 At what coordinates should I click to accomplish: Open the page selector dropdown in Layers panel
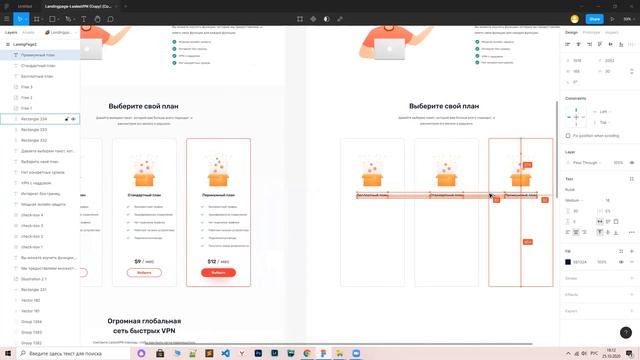pyautogui.click(x=60, y=32)
